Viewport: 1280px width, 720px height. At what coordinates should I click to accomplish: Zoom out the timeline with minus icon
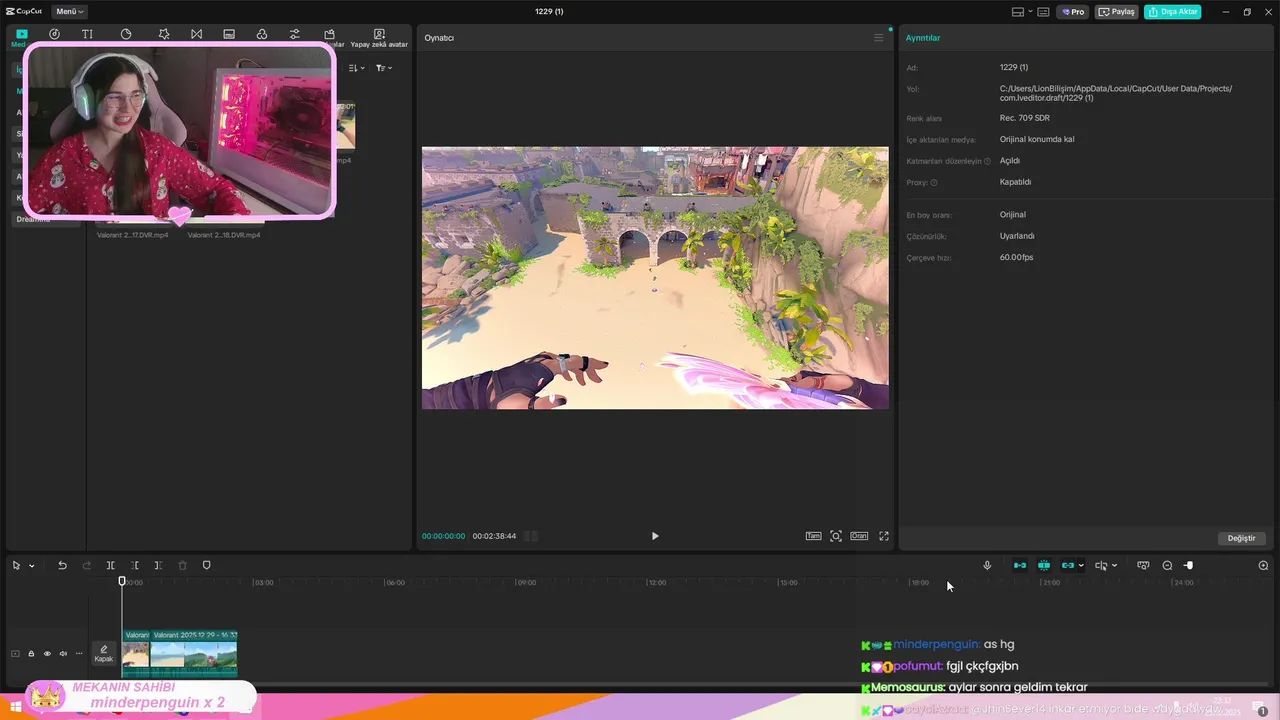(1167, 565)
